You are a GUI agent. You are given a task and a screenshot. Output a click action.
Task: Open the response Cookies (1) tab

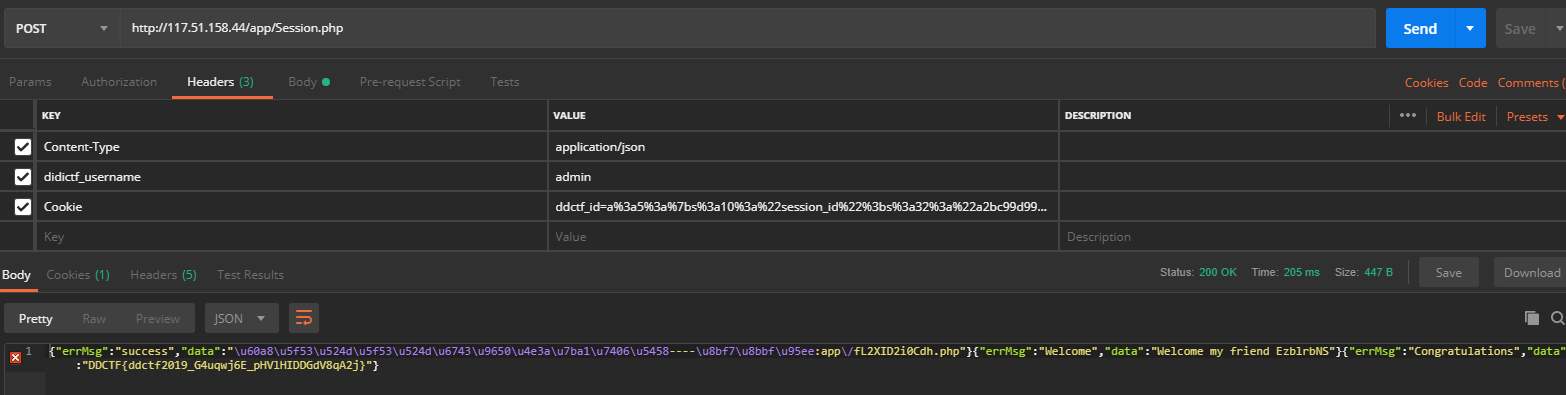click(x=78, y=274)
